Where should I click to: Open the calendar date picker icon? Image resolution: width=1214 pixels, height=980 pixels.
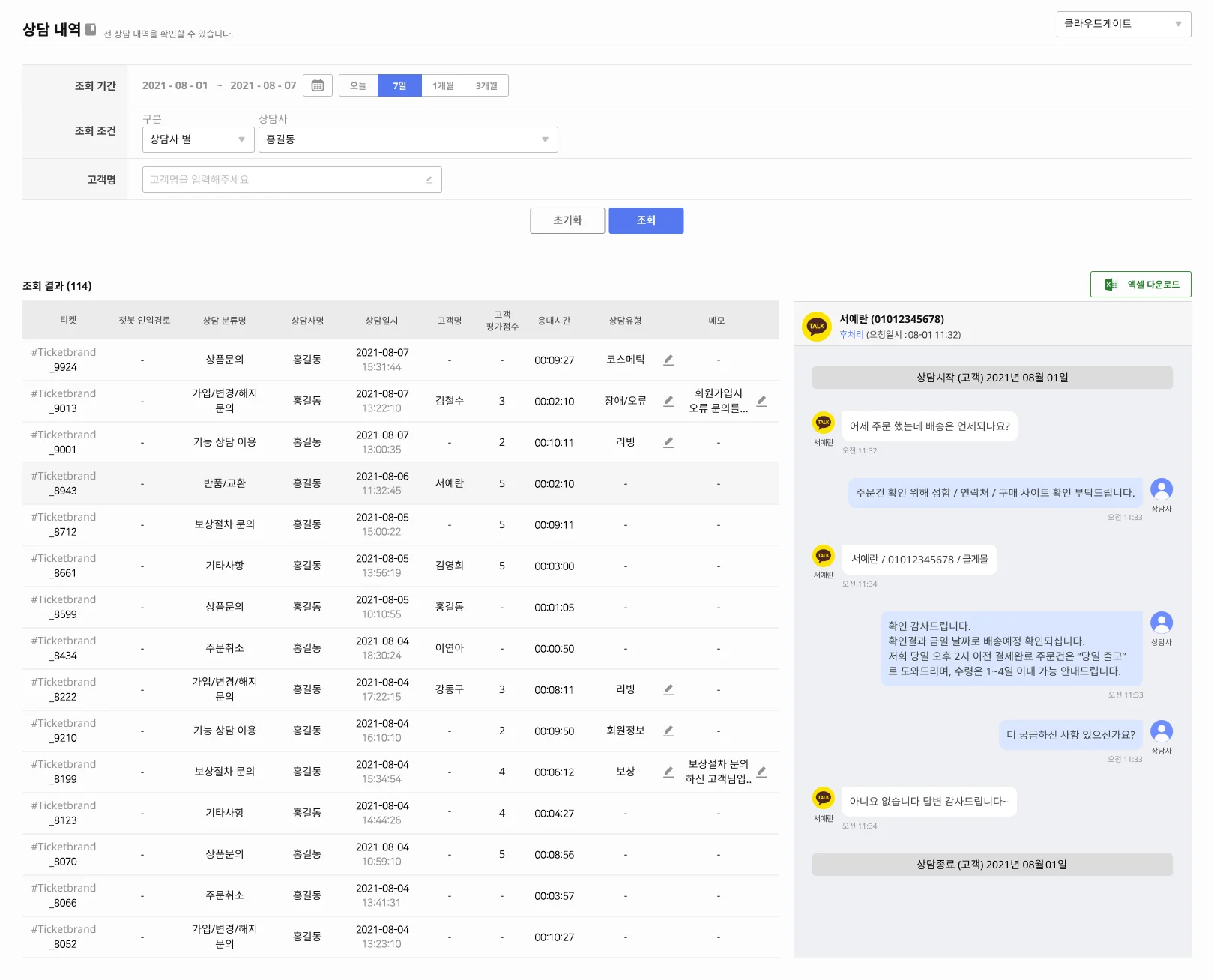(x=317, y=85)
